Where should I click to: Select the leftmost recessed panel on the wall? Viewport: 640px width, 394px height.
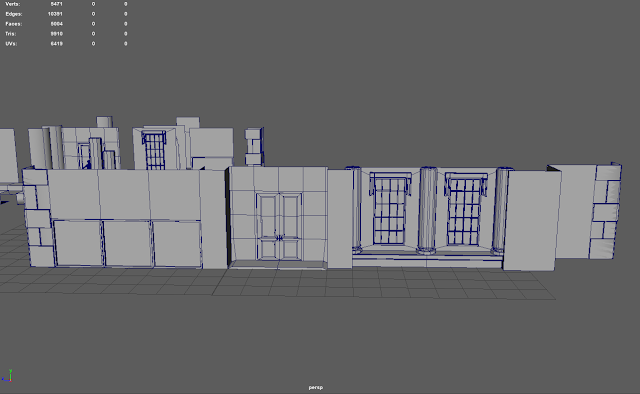click(78, 243)
